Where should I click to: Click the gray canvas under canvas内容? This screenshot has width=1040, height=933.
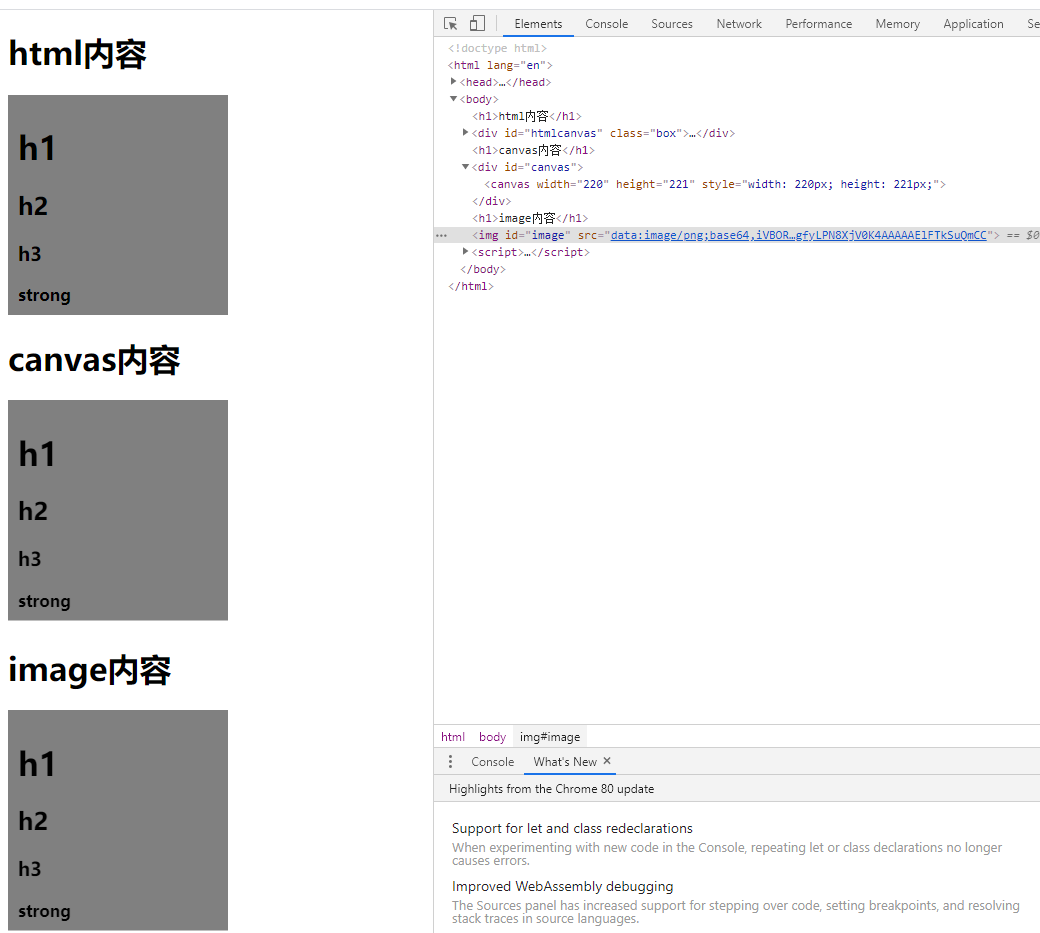(x=118, y=510)
